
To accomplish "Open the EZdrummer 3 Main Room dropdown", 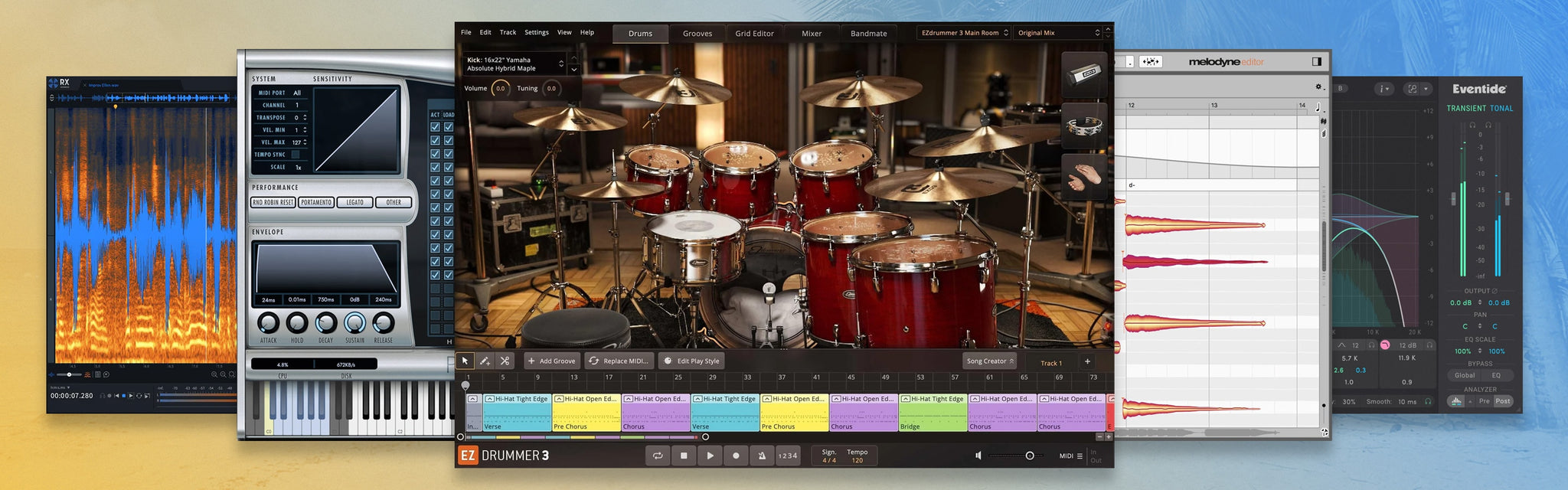I will coord(964,33).
